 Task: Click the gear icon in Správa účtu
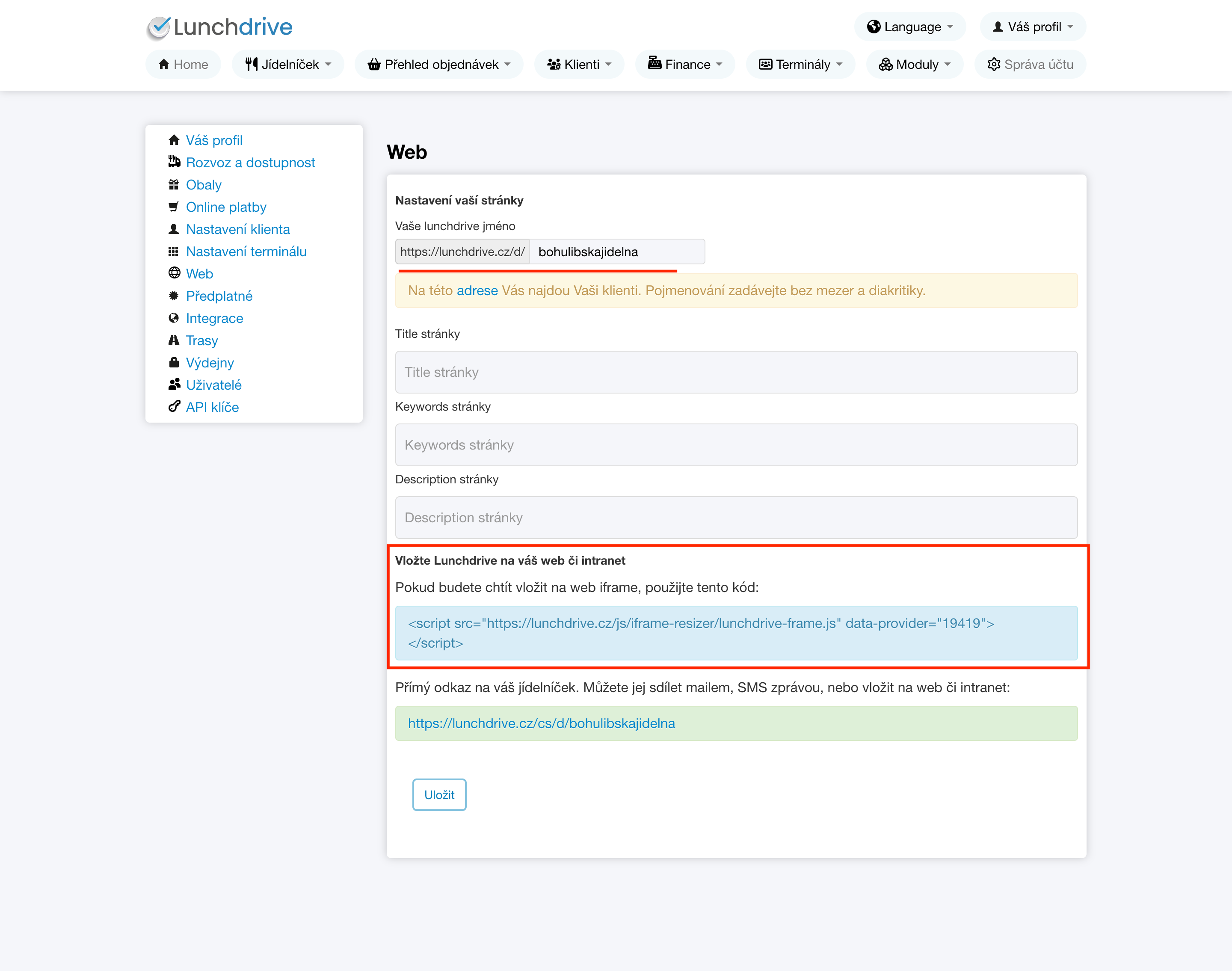tap(993, 64)
